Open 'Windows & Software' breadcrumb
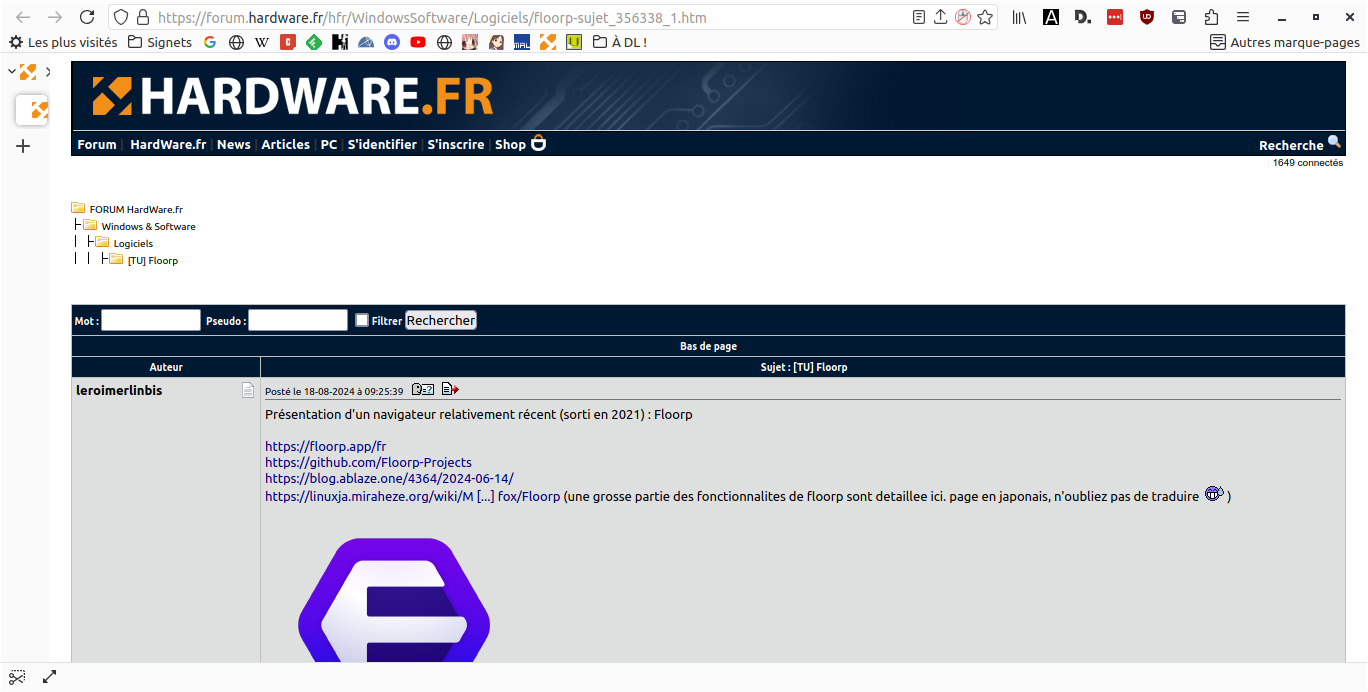 coord(148,226)
